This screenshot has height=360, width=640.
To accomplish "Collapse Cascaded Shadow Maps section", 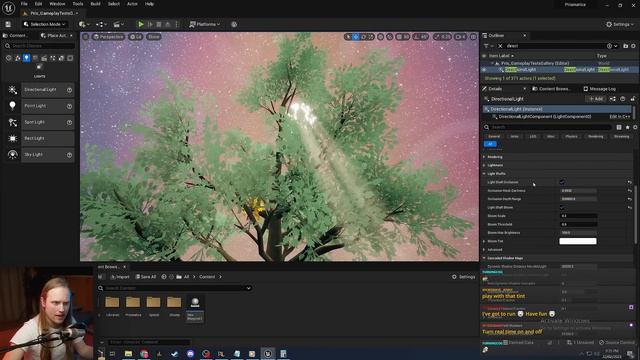I will tap(484, 258).
